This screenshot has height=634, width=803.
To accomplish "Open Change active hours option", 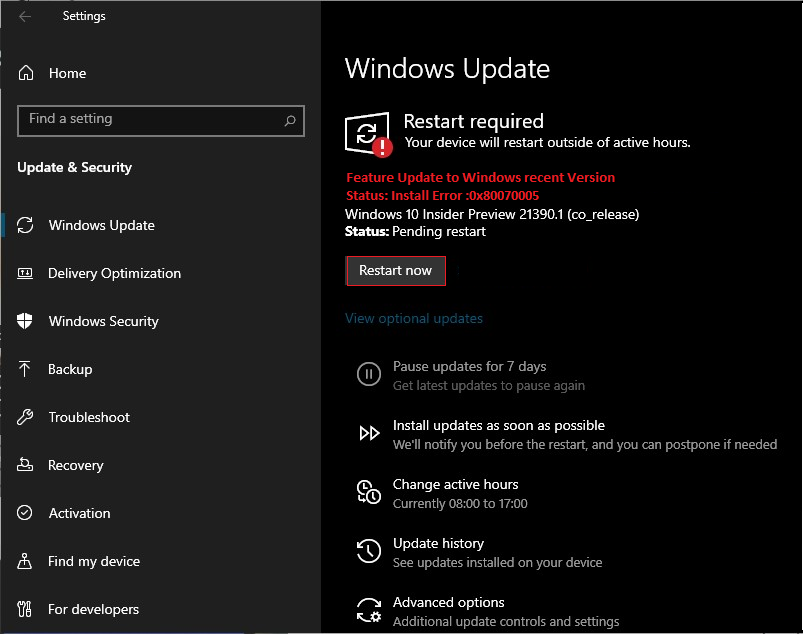I will (x=455, y=484).
